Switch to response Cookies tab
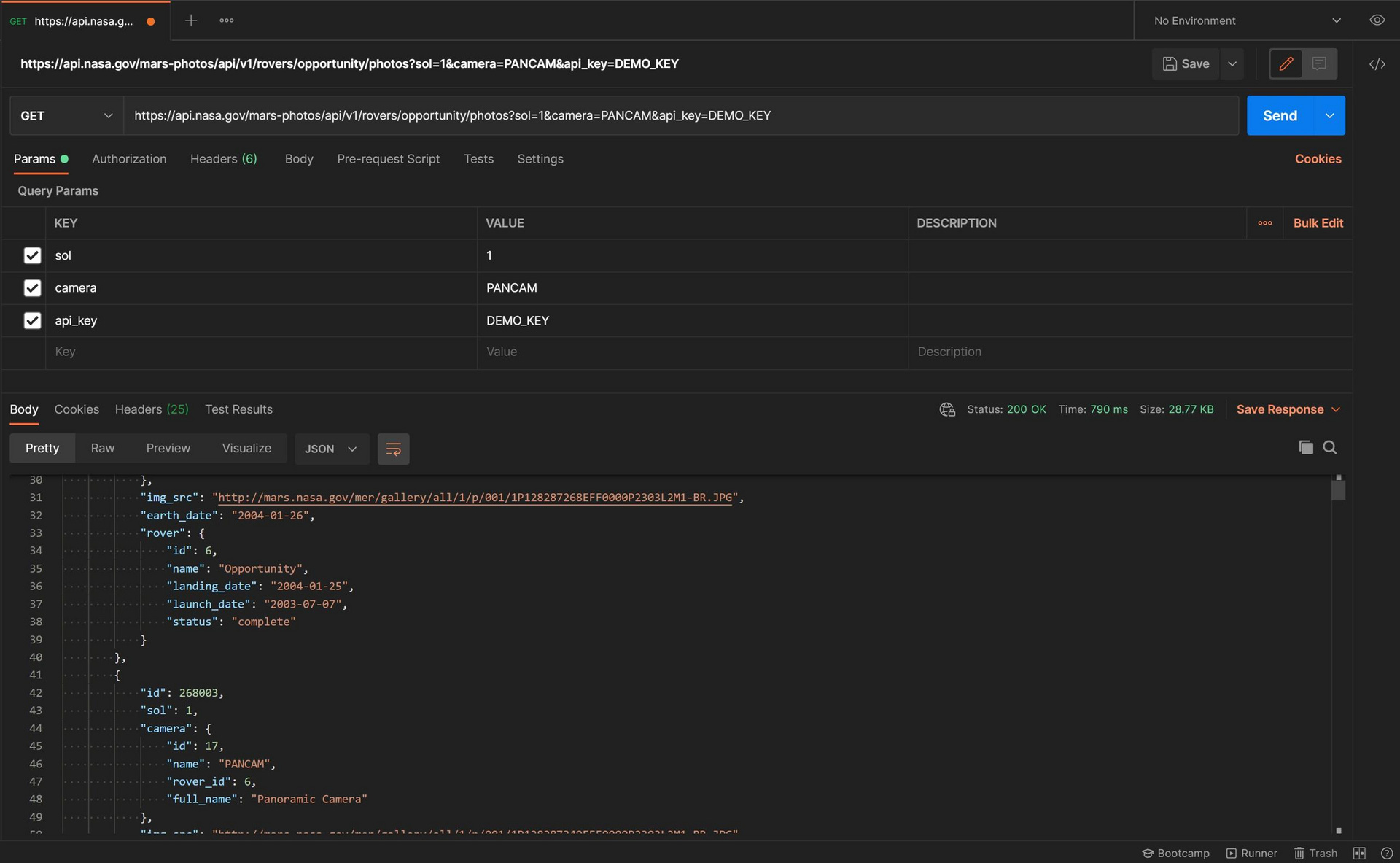The height and width of the screenshot is (863, 1400). 77,409
